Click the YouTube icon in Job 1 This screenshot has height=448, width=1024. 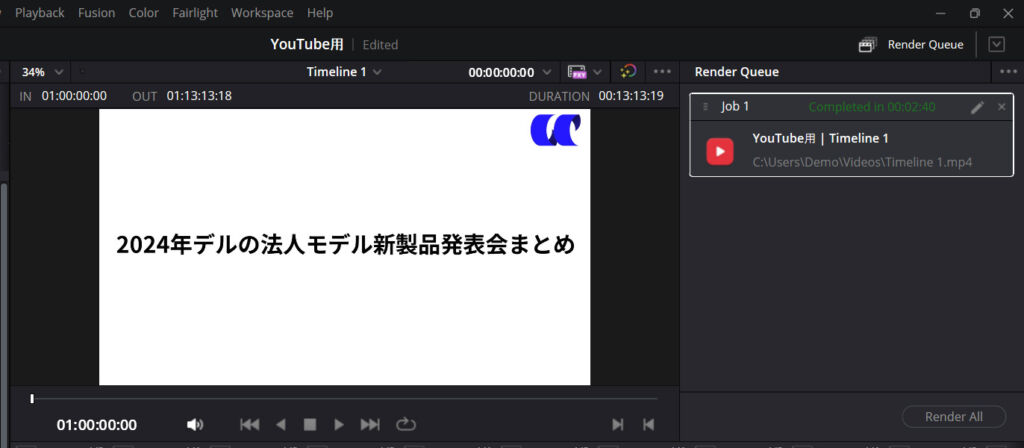click(720, 150)
